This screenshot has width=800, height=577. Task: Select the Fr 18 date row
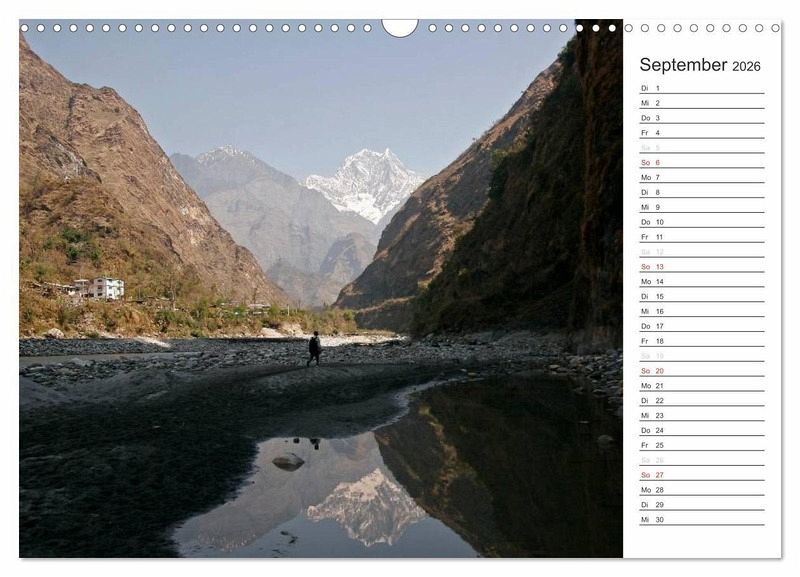(x=702, y=341)
